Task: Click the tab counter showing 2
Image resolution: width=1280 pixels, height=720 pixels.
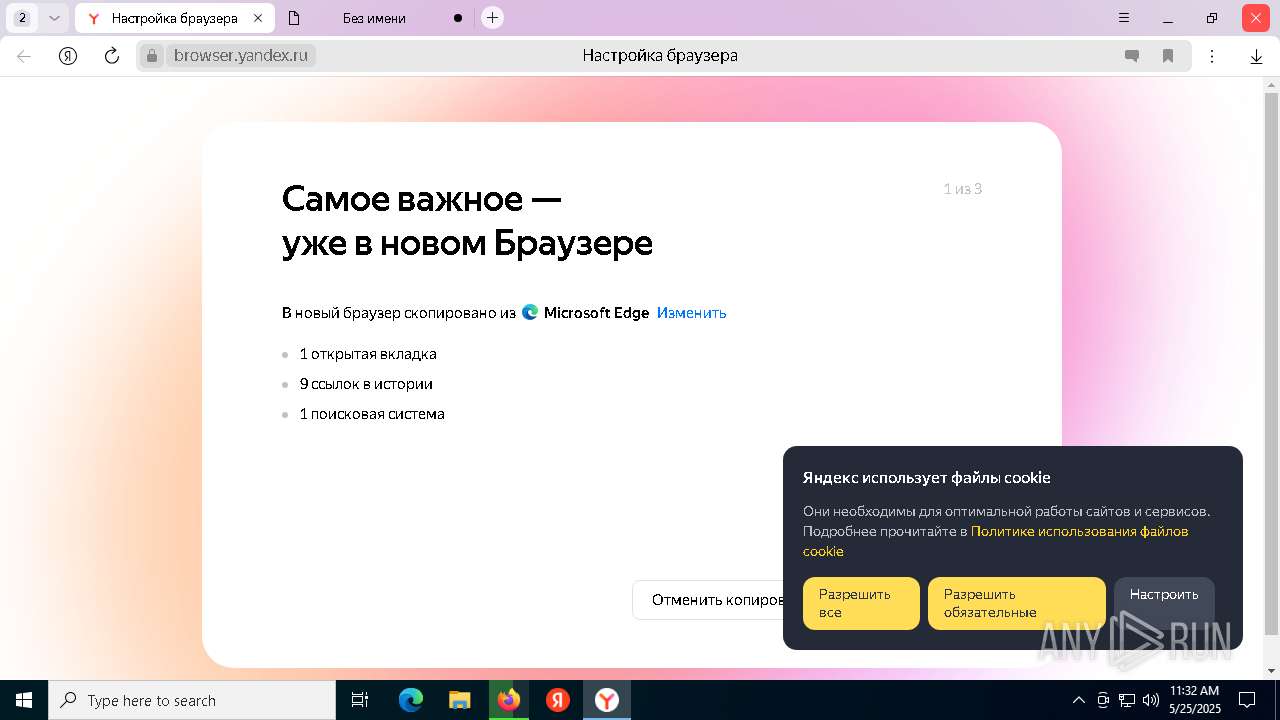Action: tap(23, 18)
